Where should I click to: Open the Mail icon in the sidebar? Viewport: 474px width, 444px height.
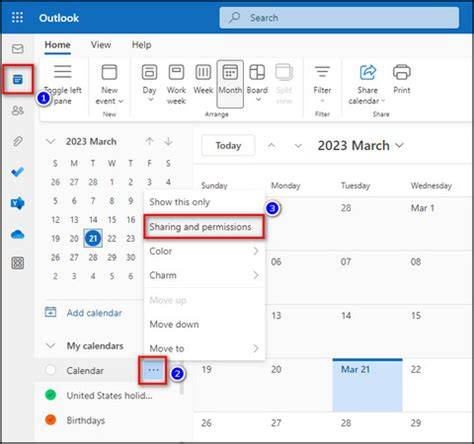pyautogui.click(x=18, y=49)
